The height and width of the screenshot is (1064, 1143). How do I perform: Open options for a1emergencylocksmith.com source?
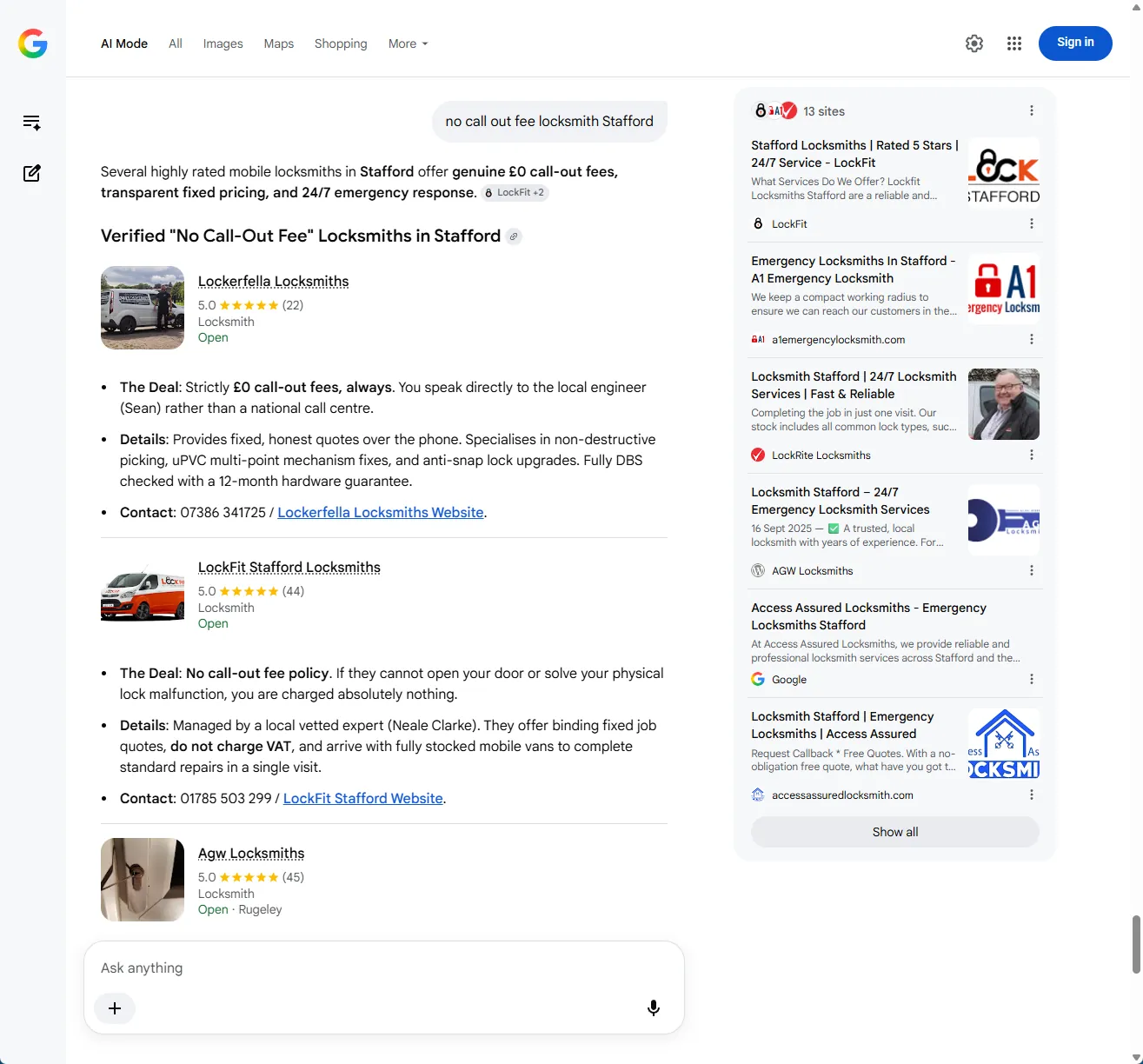[1032, 339]
